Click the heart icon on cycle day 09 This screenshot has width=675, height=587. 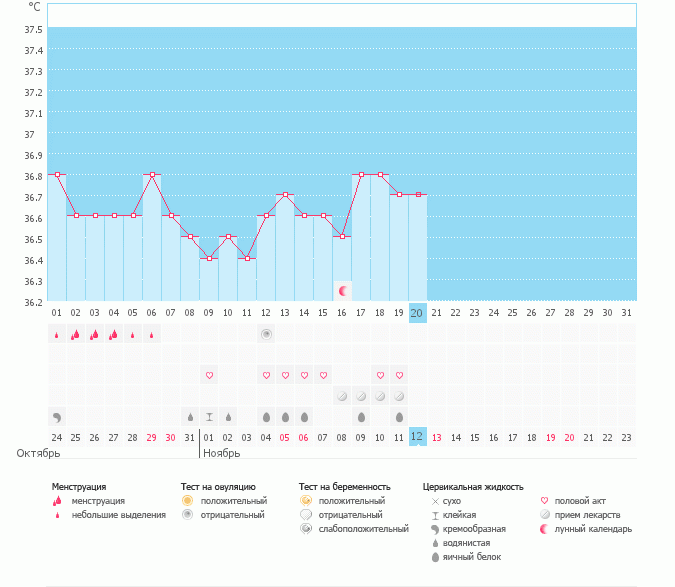tap(210, 375)
